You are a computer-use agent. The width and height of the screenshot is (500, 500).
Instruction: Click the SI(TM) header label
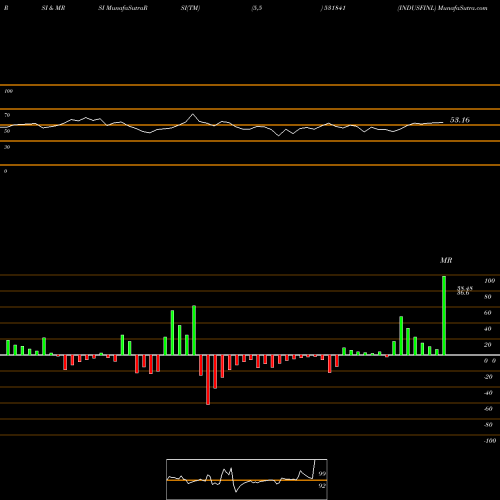click(190, 8)
